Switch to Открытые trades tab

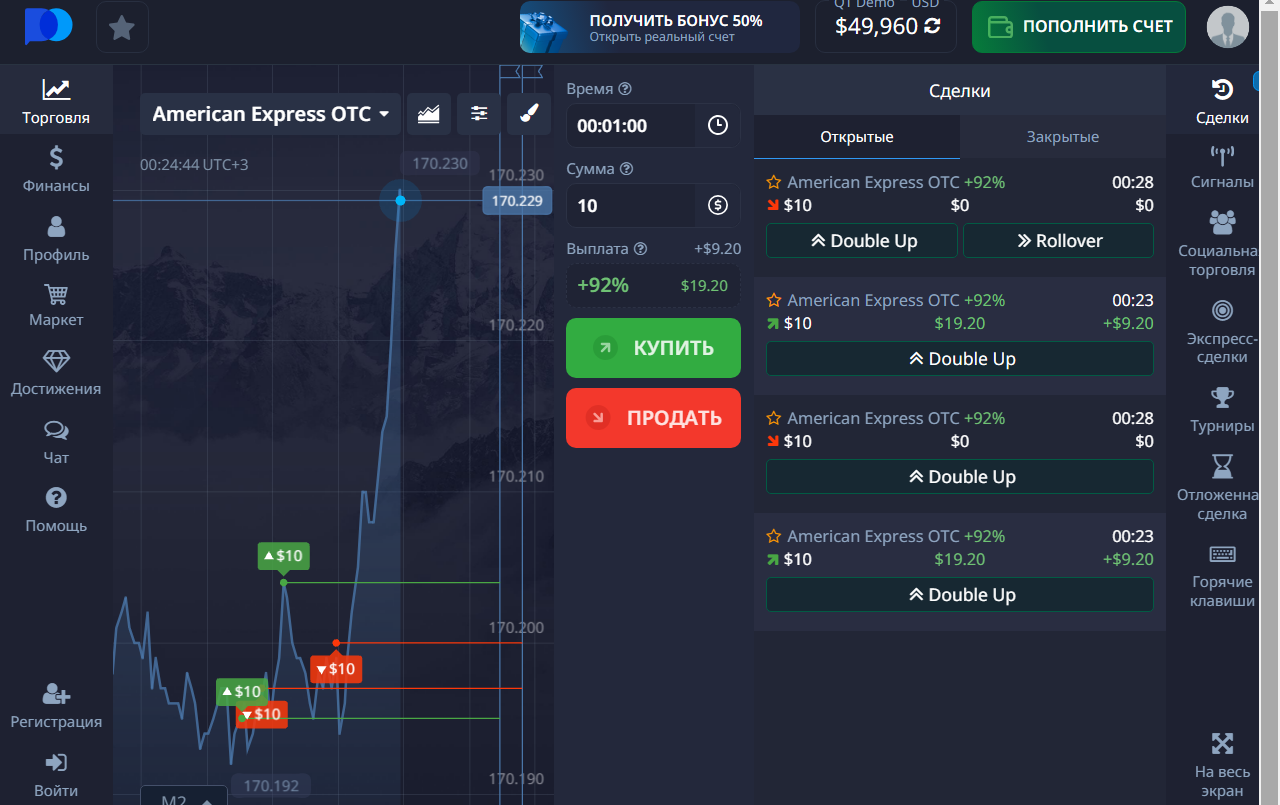pos(857,137)
